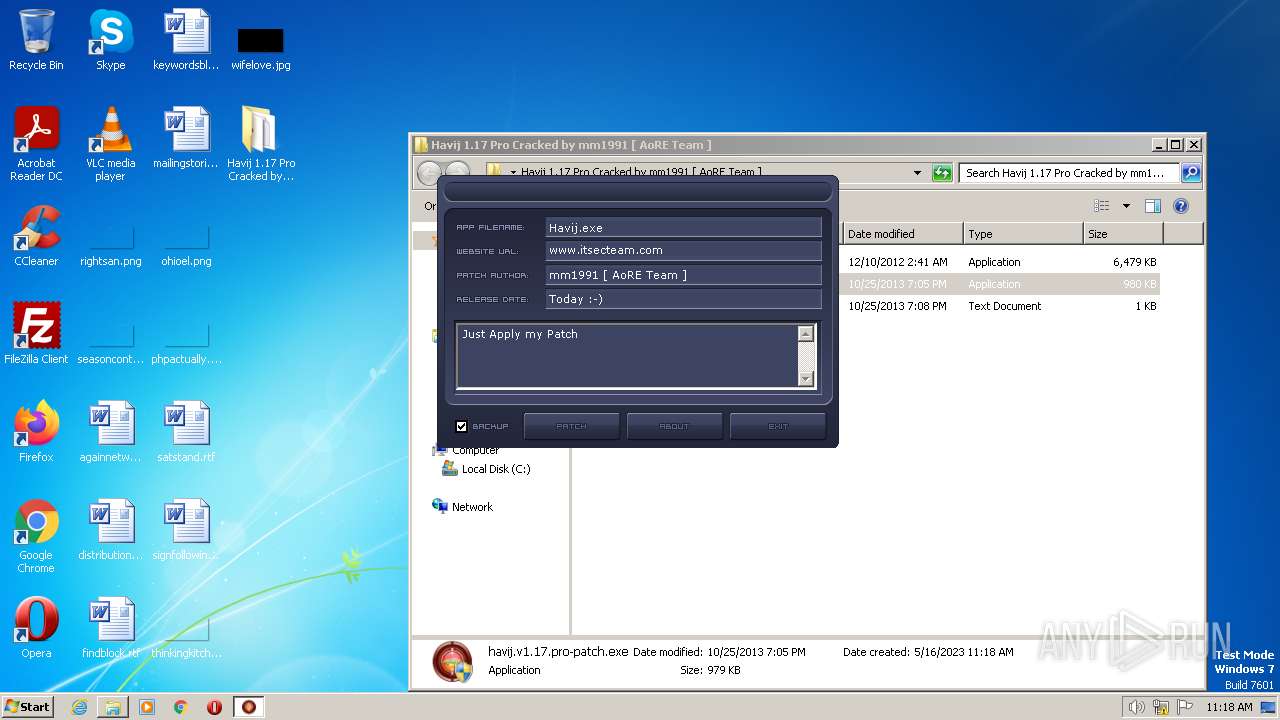Select the mailingstori... document icon
Image resolution: width=1280 pixels, height=720 pixels.
(x=186, y=138)
